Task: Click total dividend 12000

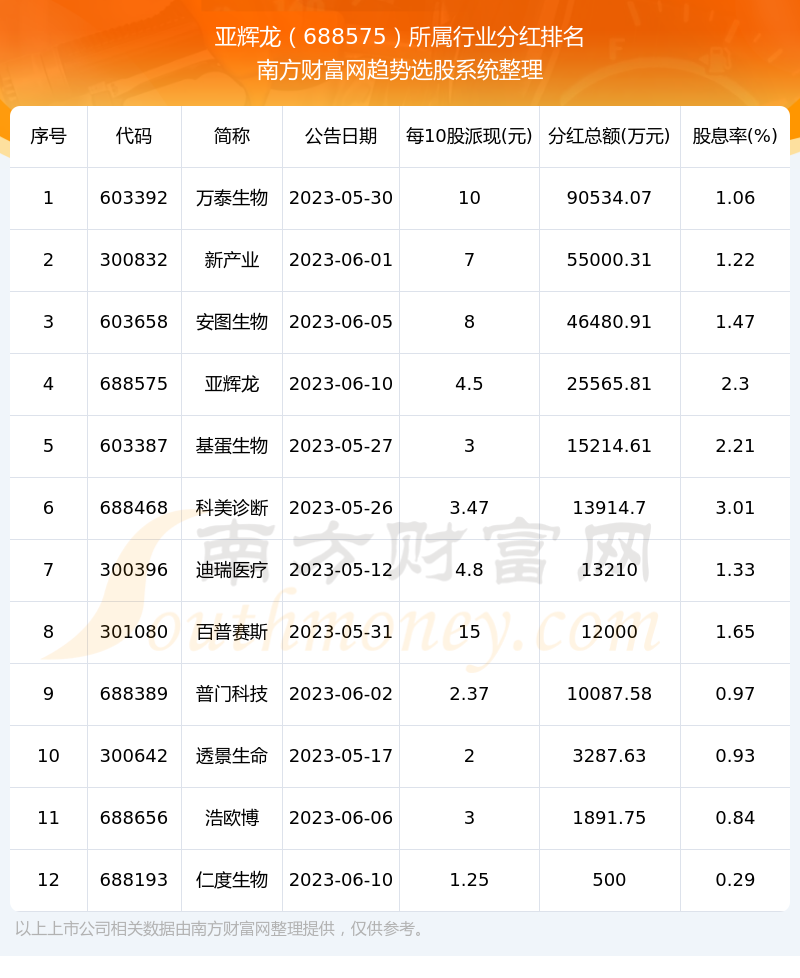Action: point(609,632)
